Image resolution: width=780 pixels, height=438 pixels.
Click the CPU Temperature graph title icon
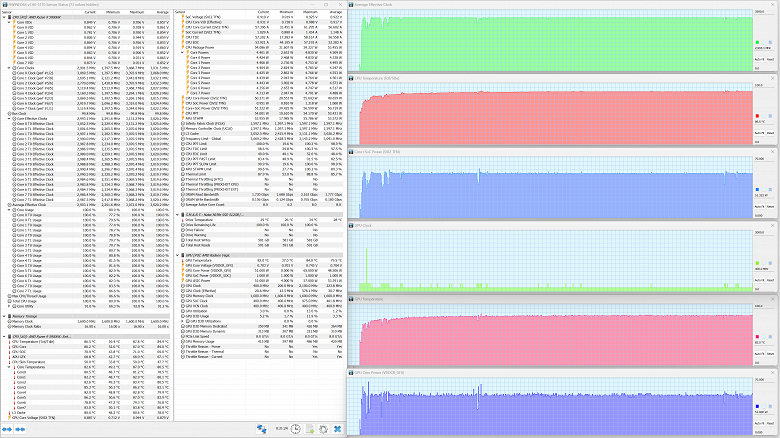pyautogui.click(x=351, y=78)
